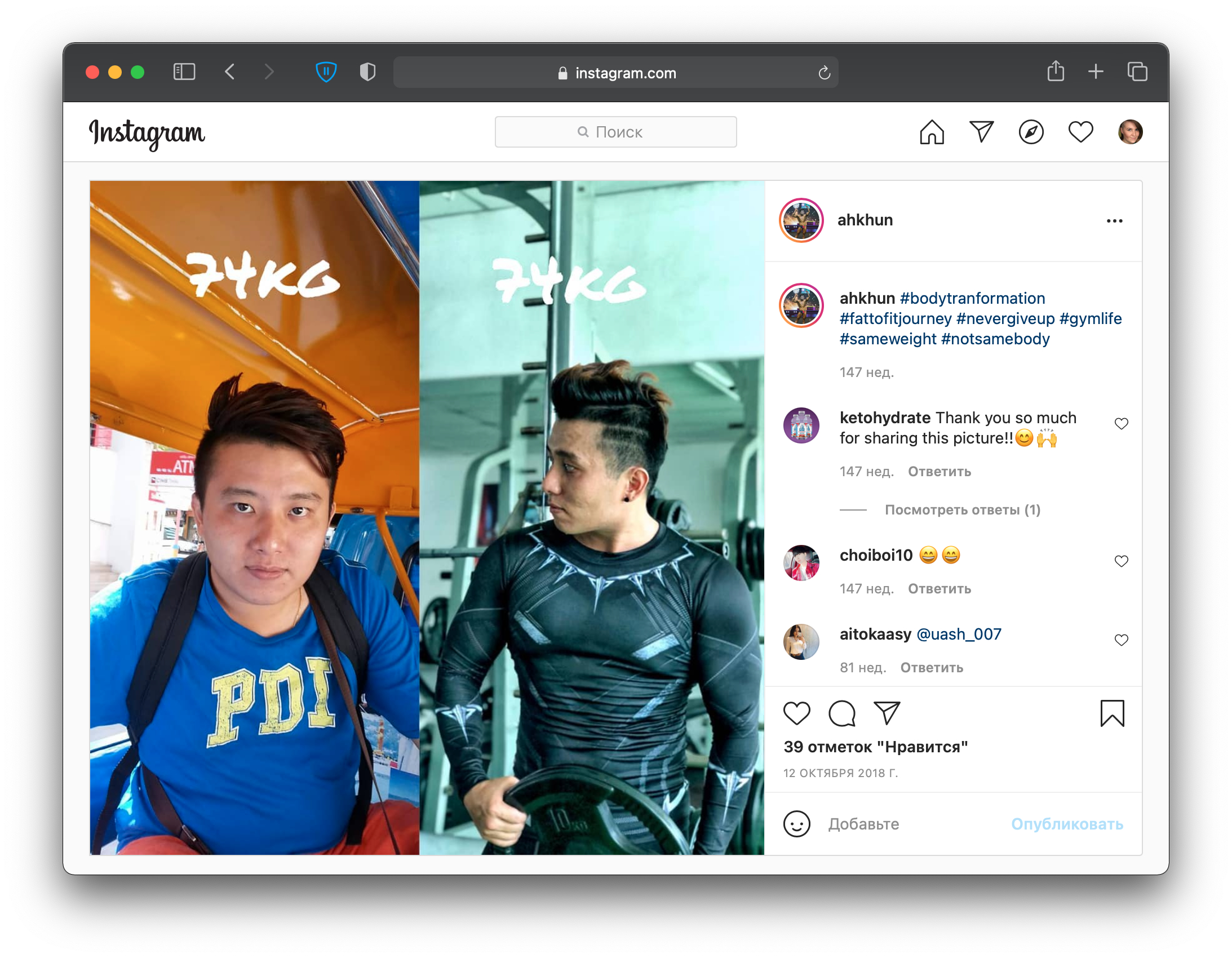The image size is (1232, 958).
Task: Show the tab overview icon
Action: pyautogui.click(x=1137, y=72)
